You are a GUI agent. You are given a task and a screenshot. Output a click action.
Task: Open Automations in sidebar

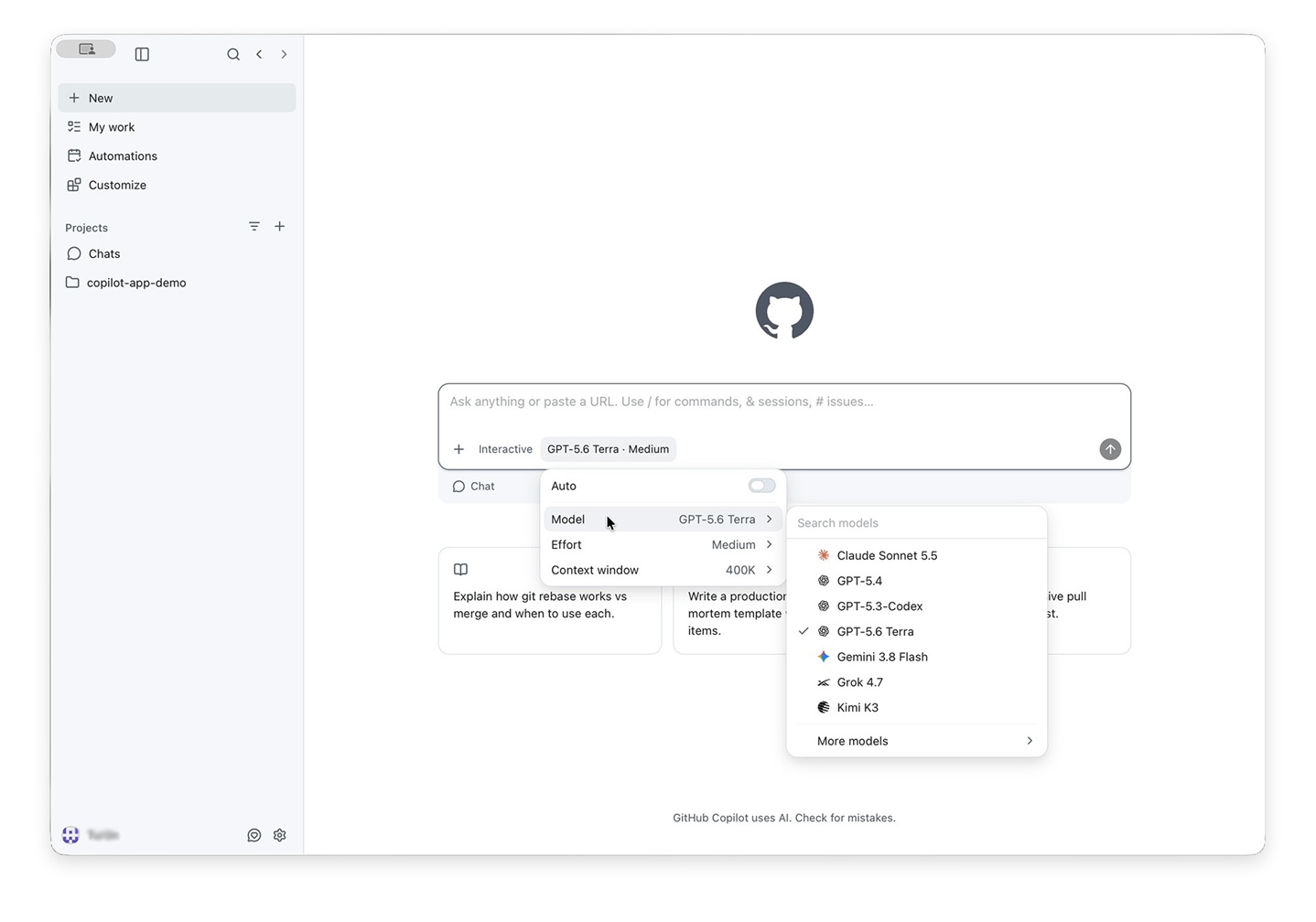(x=177, y=156)
